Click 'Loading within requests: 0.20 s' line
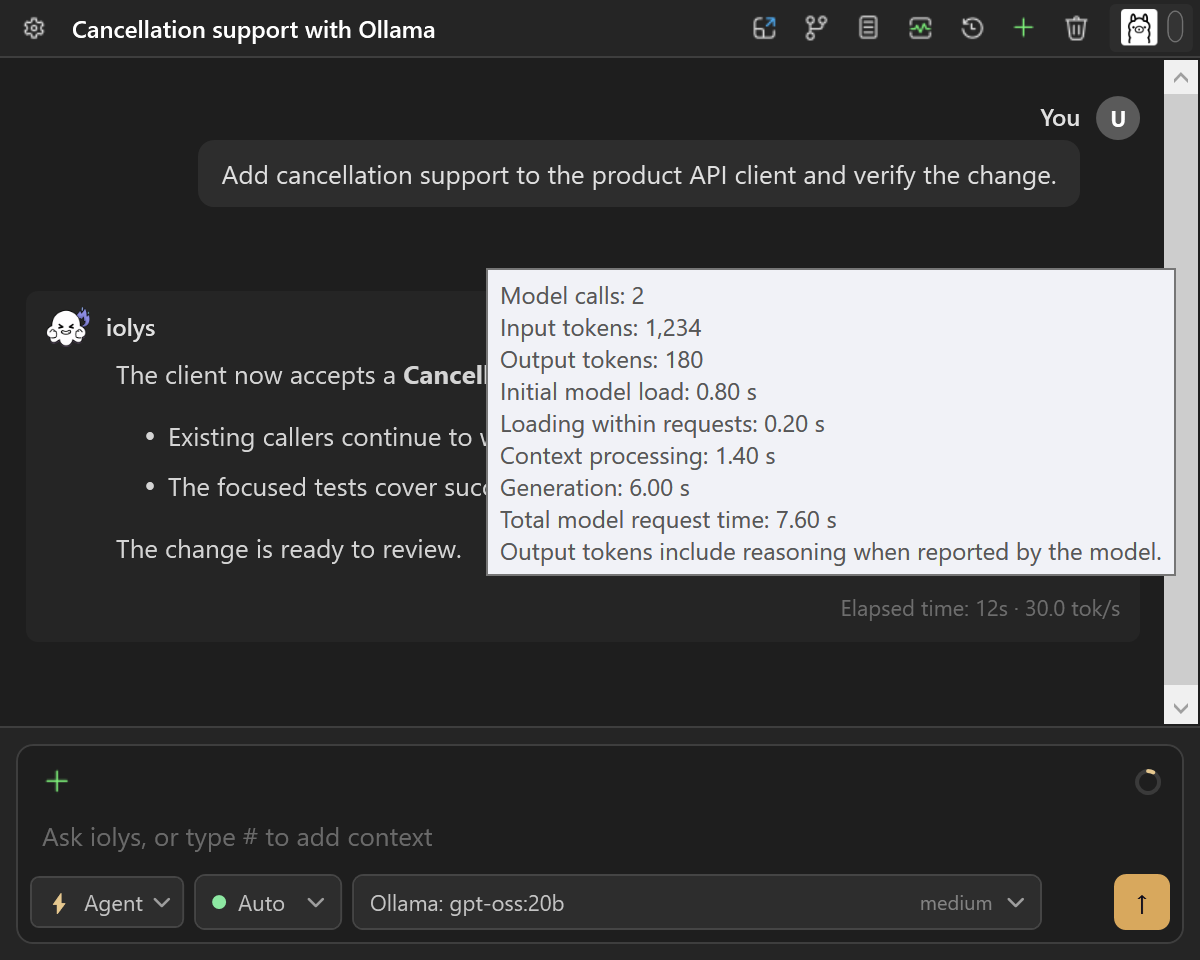 click(662, 423)
